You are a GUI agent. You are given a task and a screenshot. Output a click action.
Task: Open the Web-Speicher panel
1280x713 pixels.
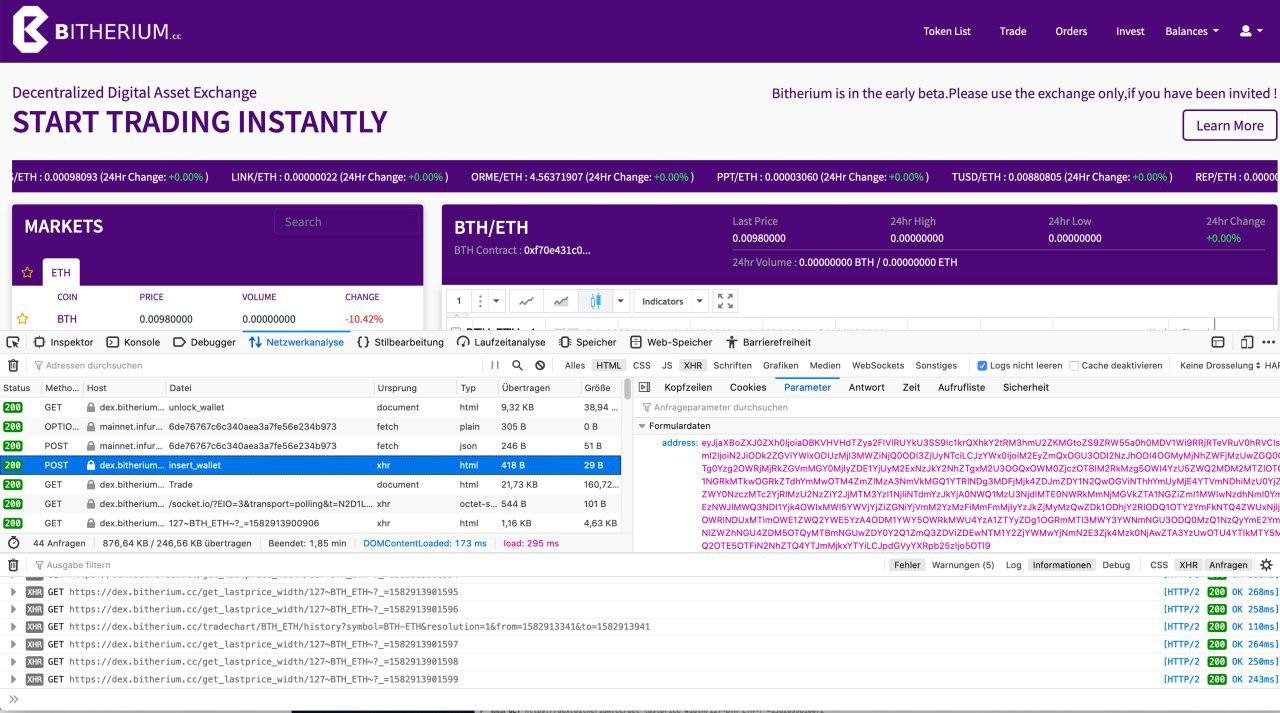(x=670, y=342)
